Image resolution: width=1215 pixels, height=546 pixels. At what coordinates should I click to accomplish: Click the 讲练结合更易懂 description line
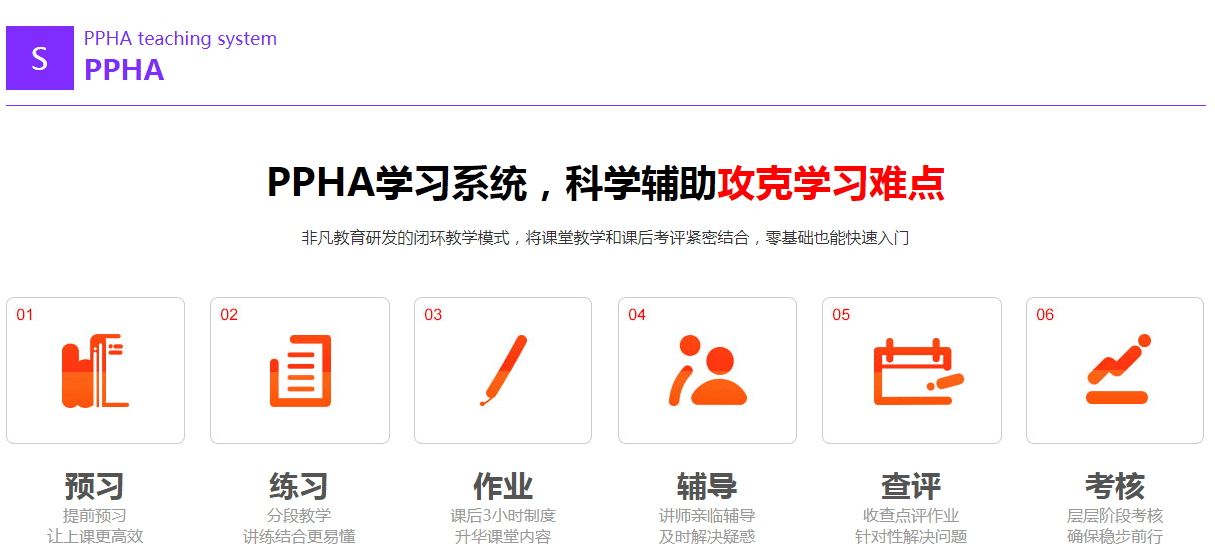(299, 536)
